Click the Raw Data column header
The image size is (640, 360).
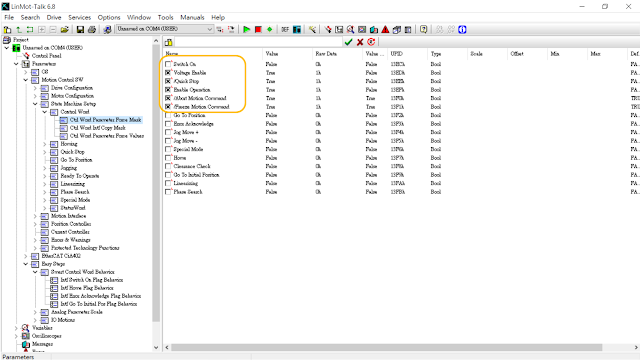click(x=337, y=54)
